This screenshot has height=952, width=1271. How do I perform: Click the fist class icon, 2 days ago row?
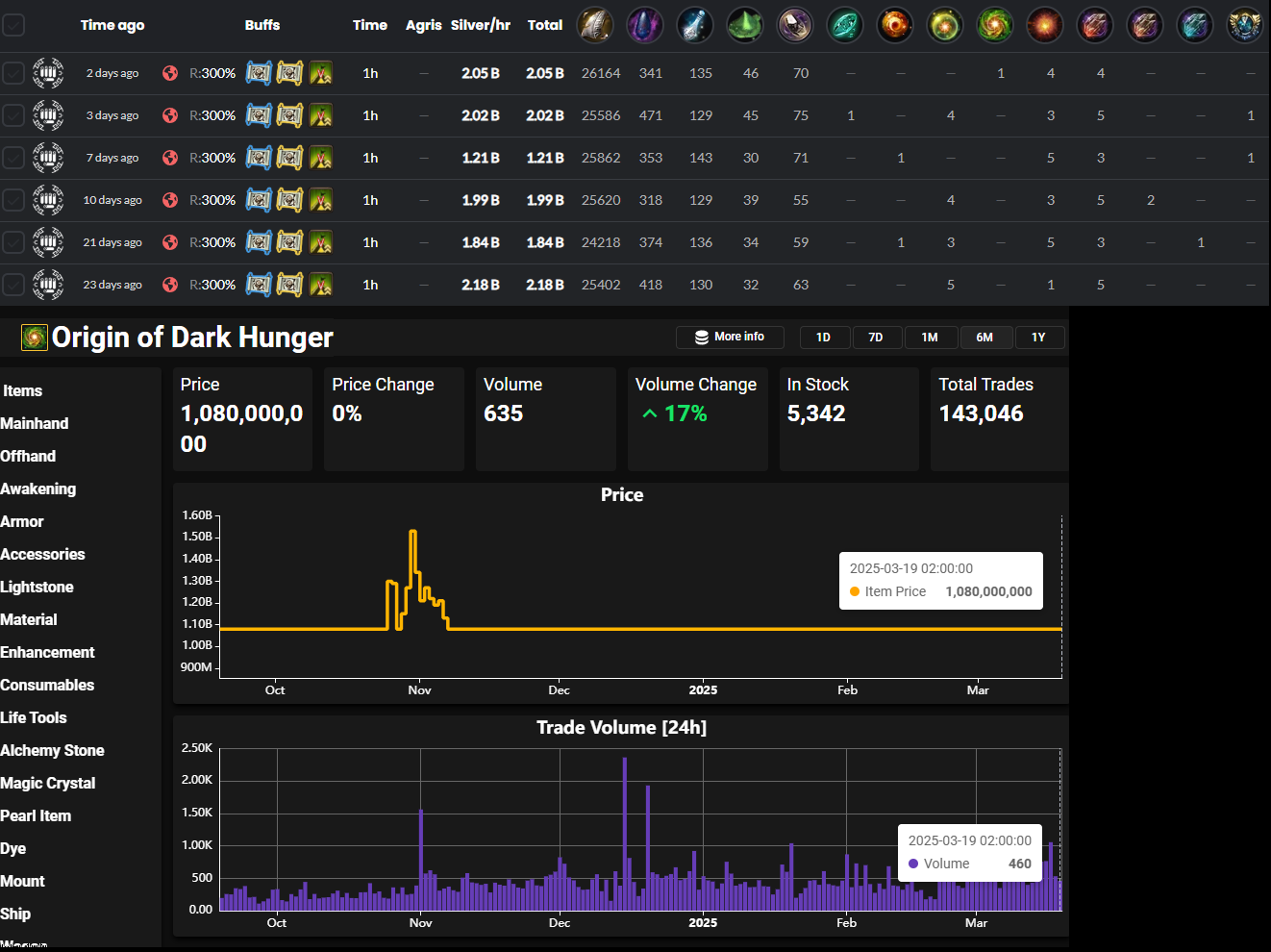click(x=48, y=73)
